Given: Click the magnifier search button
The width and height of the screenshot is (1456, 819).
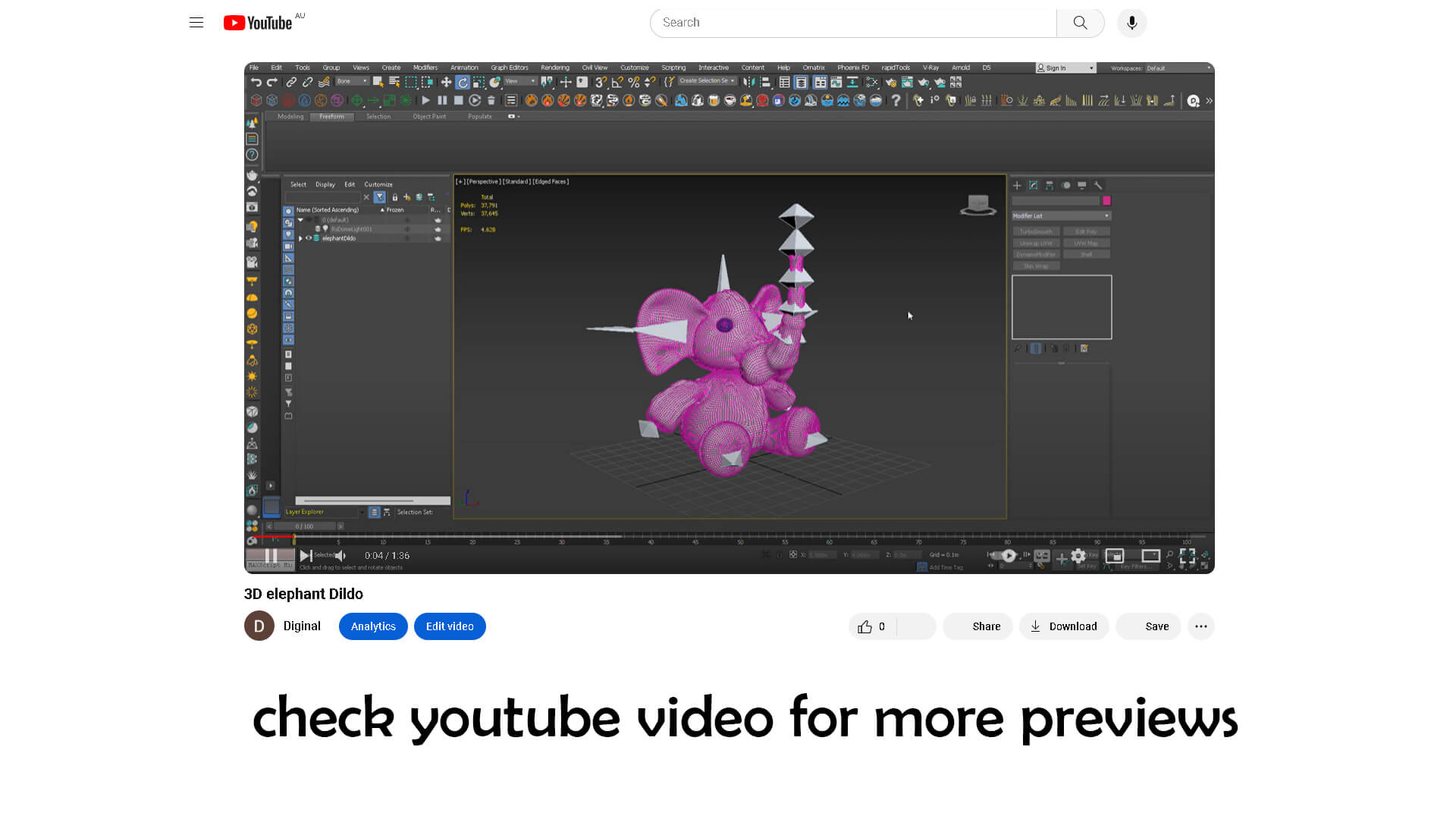Looking at the screenshot, I should coord(1080,23).
